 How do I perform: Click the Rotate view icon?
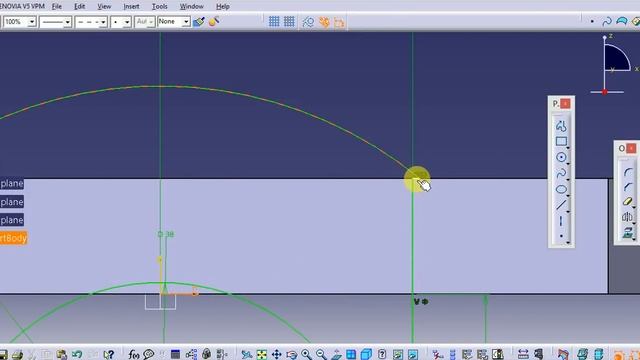291,354
